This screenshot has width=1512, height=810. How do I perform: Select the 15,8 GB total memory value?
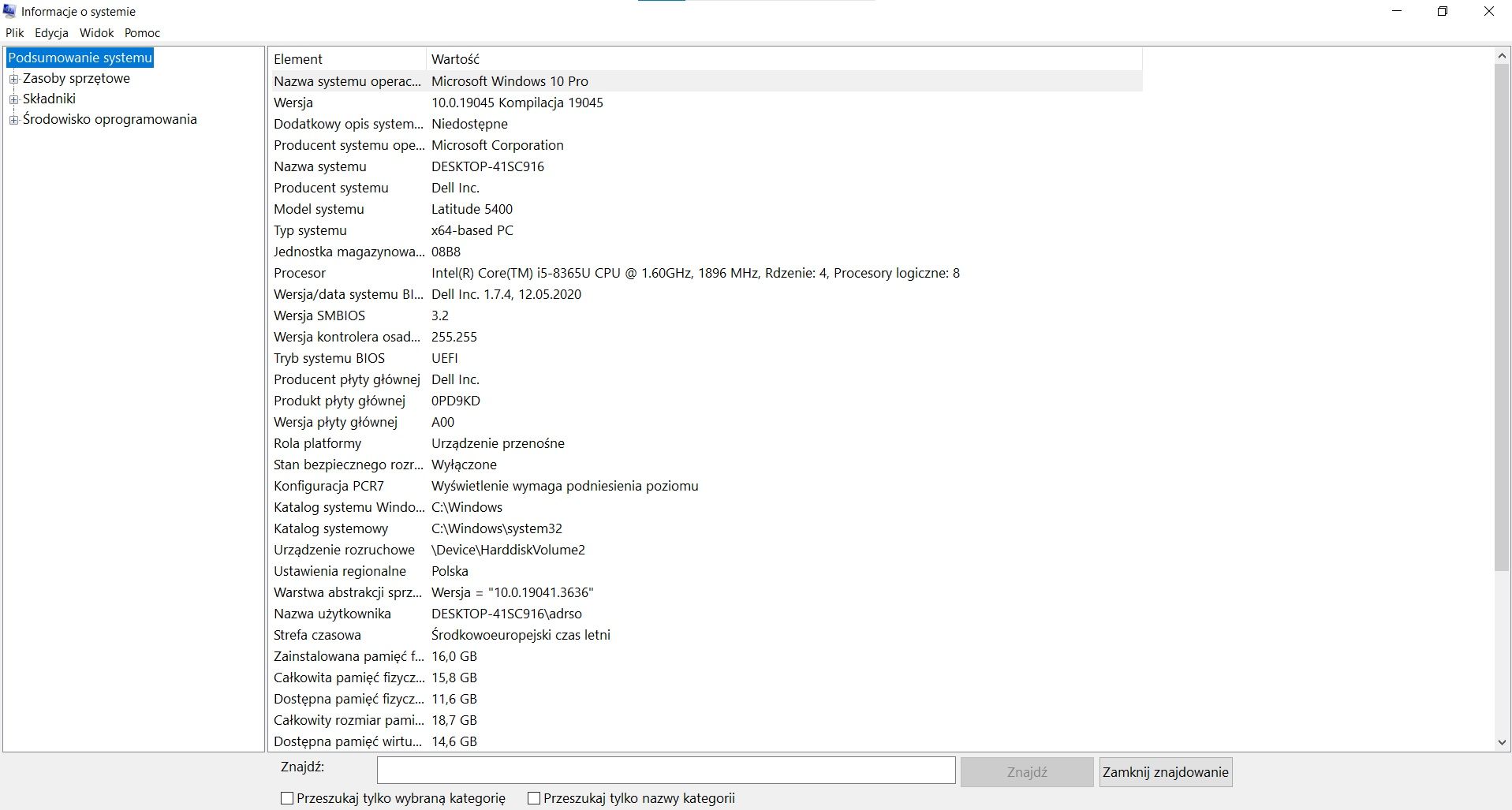pos(454,677)
